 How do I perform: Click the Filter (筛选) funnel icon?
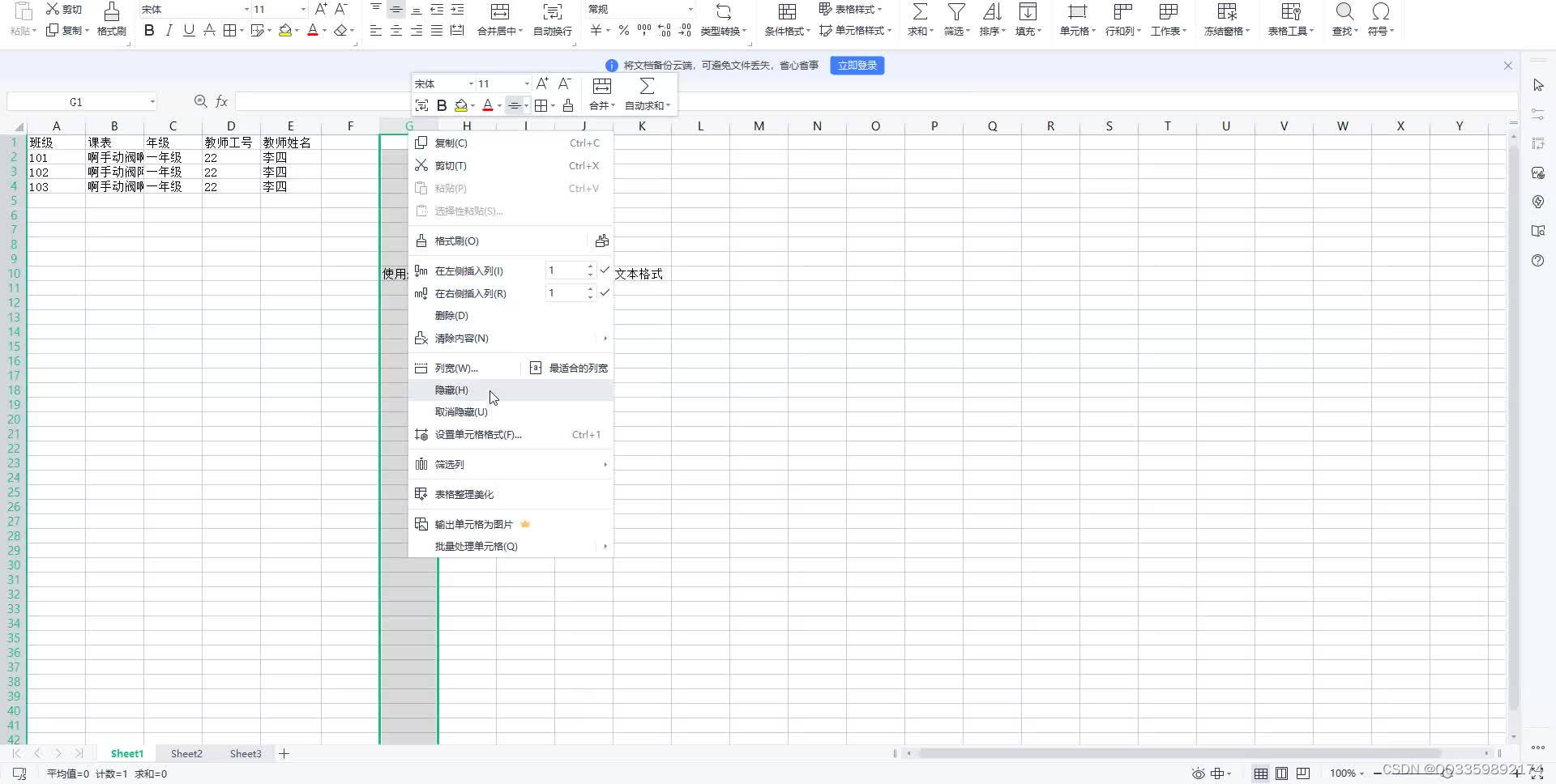click(956, 12)
